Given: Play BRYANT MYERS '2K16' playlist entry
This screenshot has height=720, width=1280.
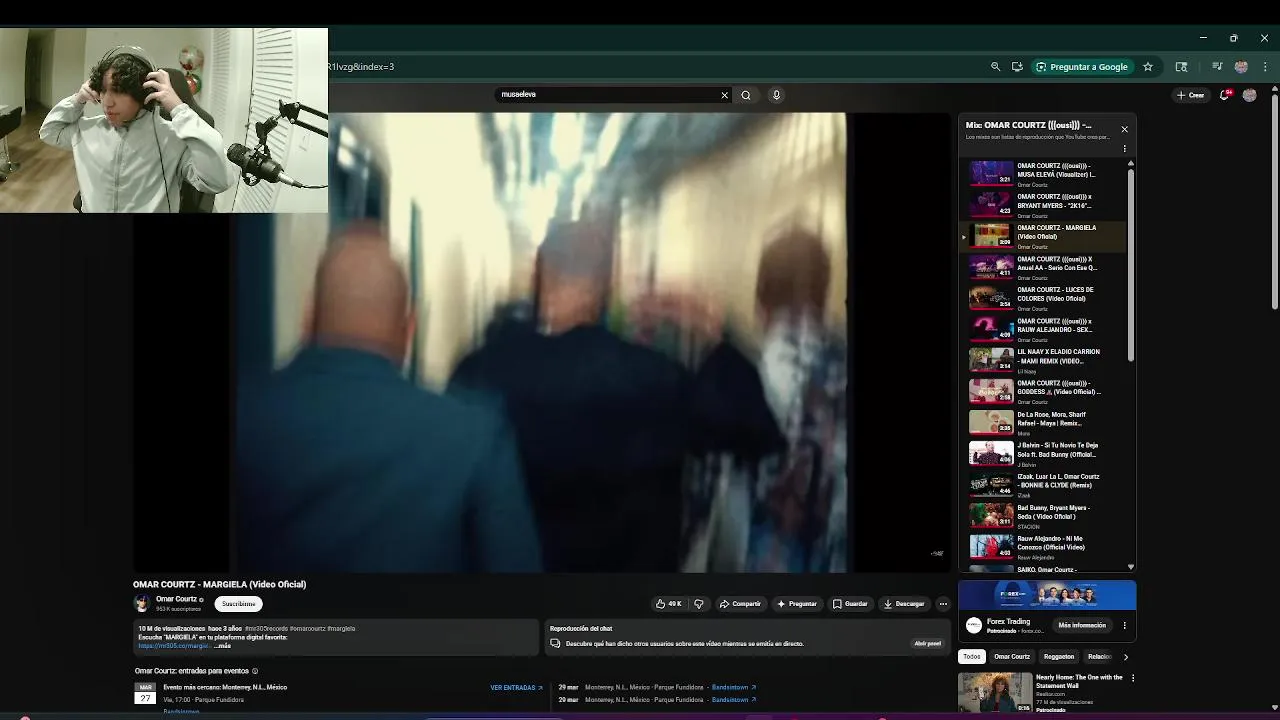Looking at the screenshot, I should pyautogui.click(x=1045, y=205).
